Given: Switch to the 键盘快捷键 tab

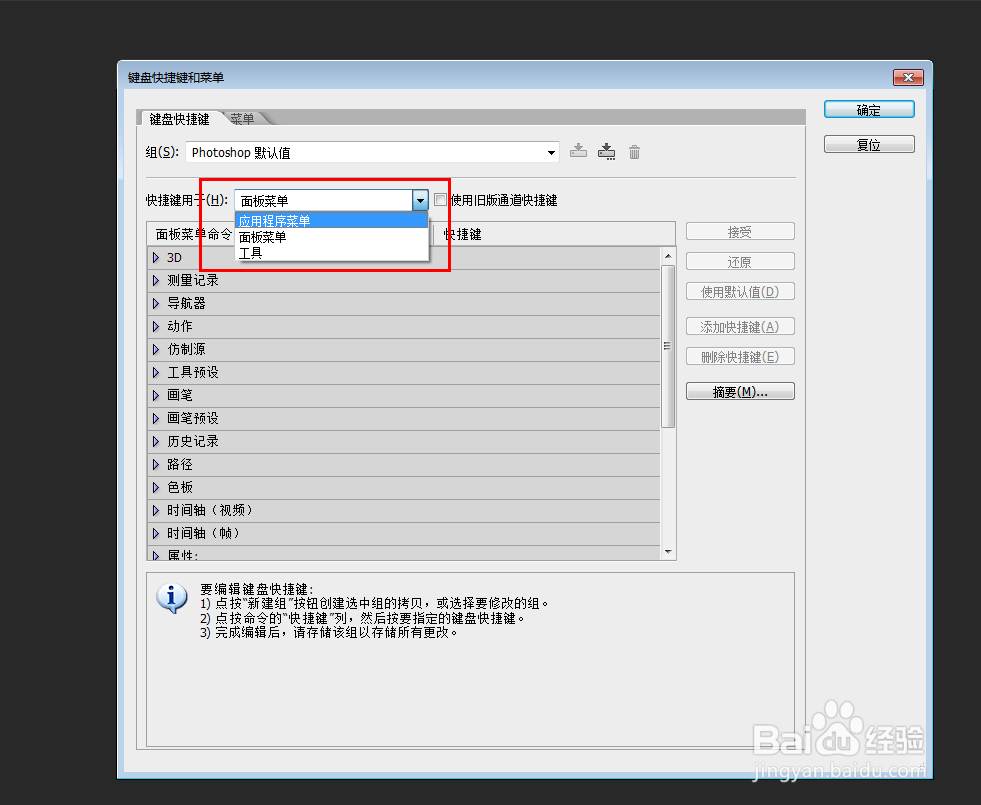Looking at the screenshot, I should click(179, 119).
